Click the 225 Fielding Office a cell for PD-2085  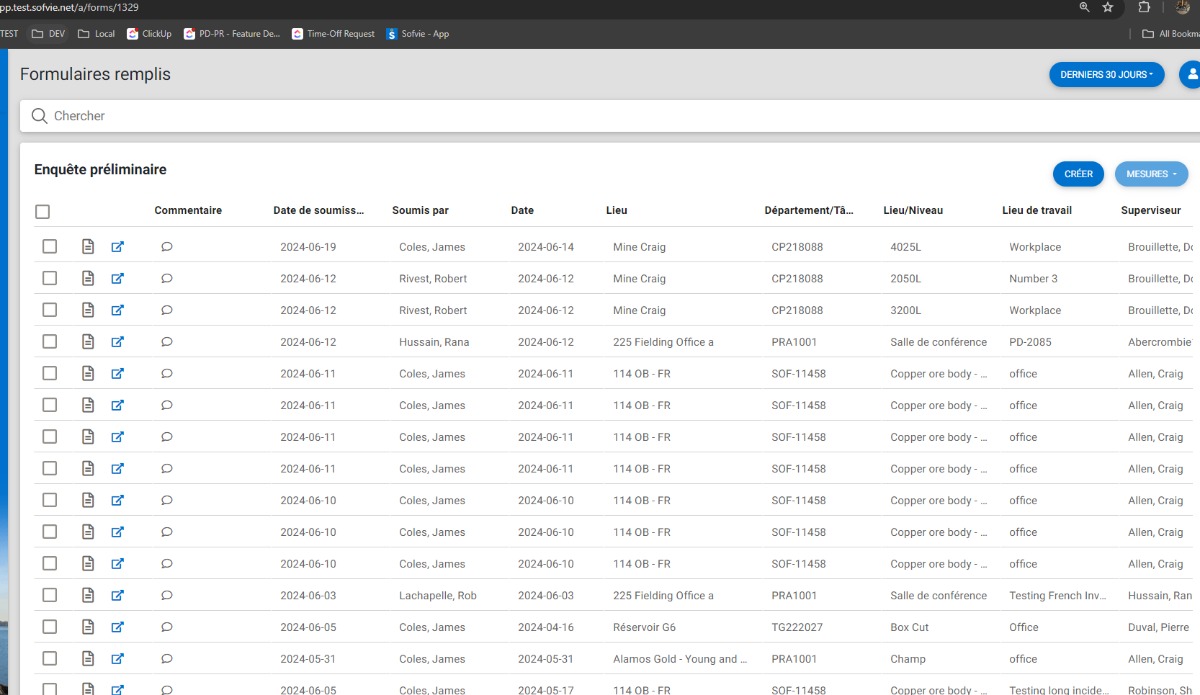tap(663, 342)
